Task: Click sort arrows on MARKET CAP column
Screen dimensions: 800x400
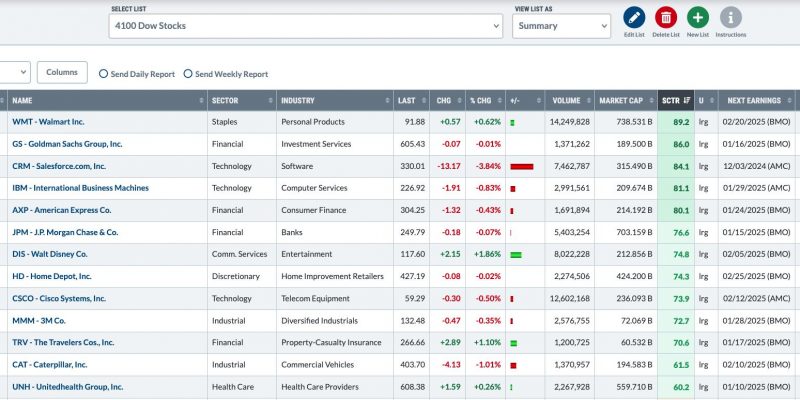Action: (652, 101)
